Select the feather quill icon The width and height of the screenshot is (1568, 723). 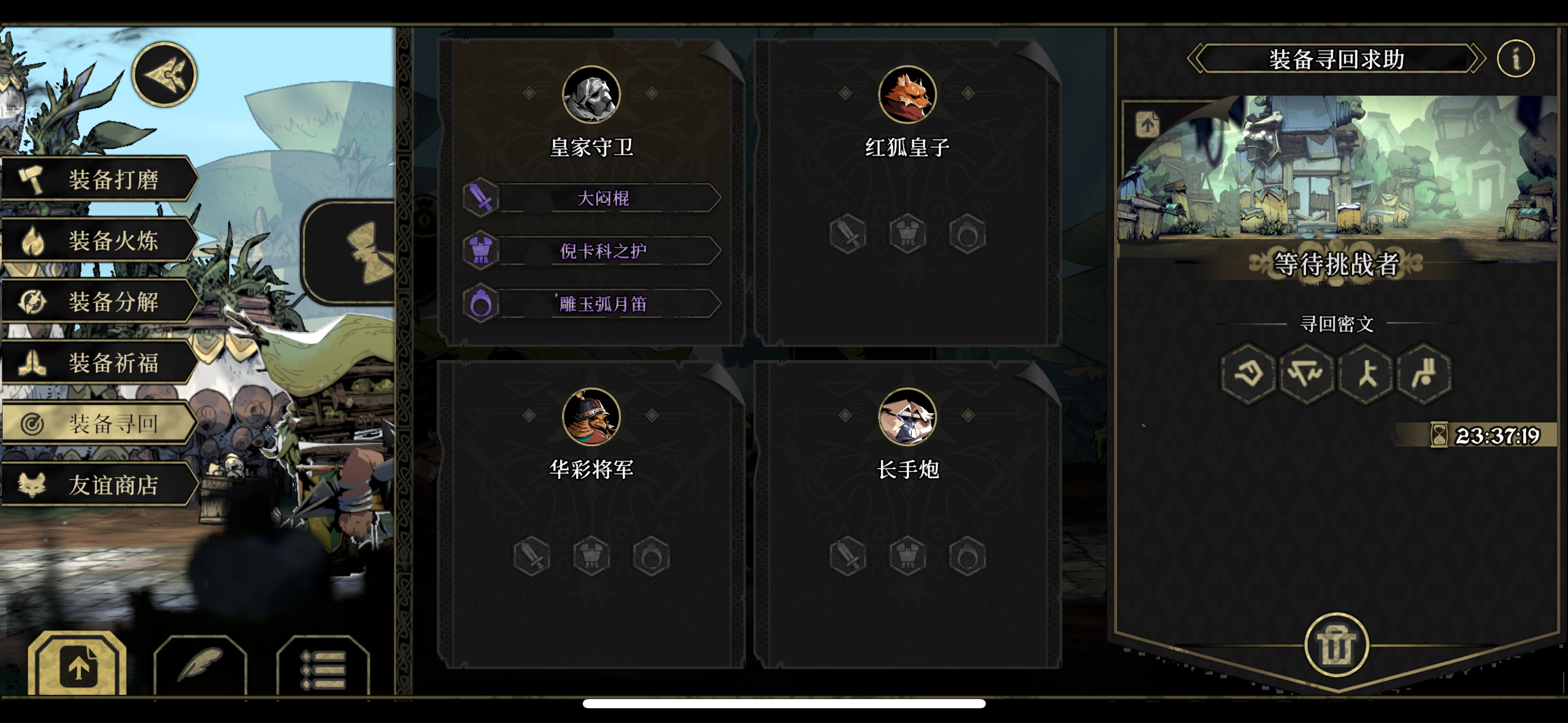coord(200,665)
